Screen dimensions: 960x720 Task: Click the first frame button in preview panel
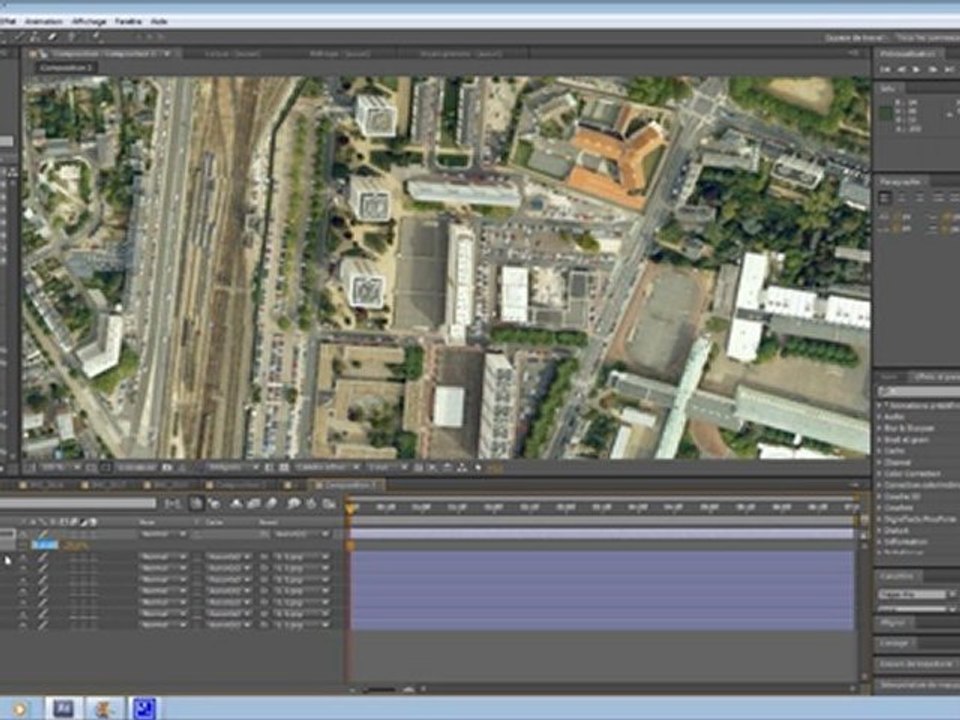[x=886, y=69]
